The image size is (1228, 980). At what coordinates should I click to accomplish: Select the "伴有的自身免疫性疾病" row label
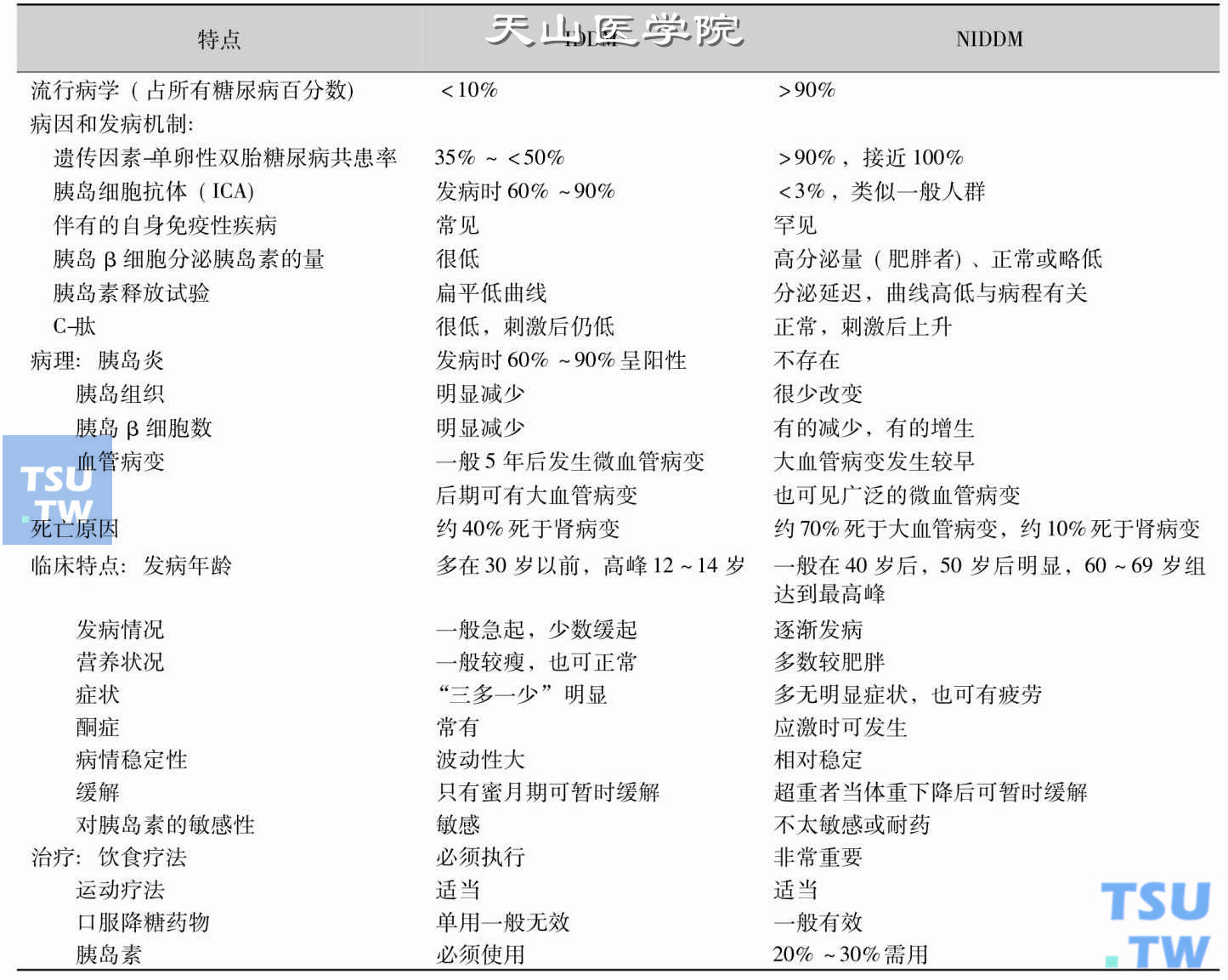pyautogui.click(x=165, y=225)
